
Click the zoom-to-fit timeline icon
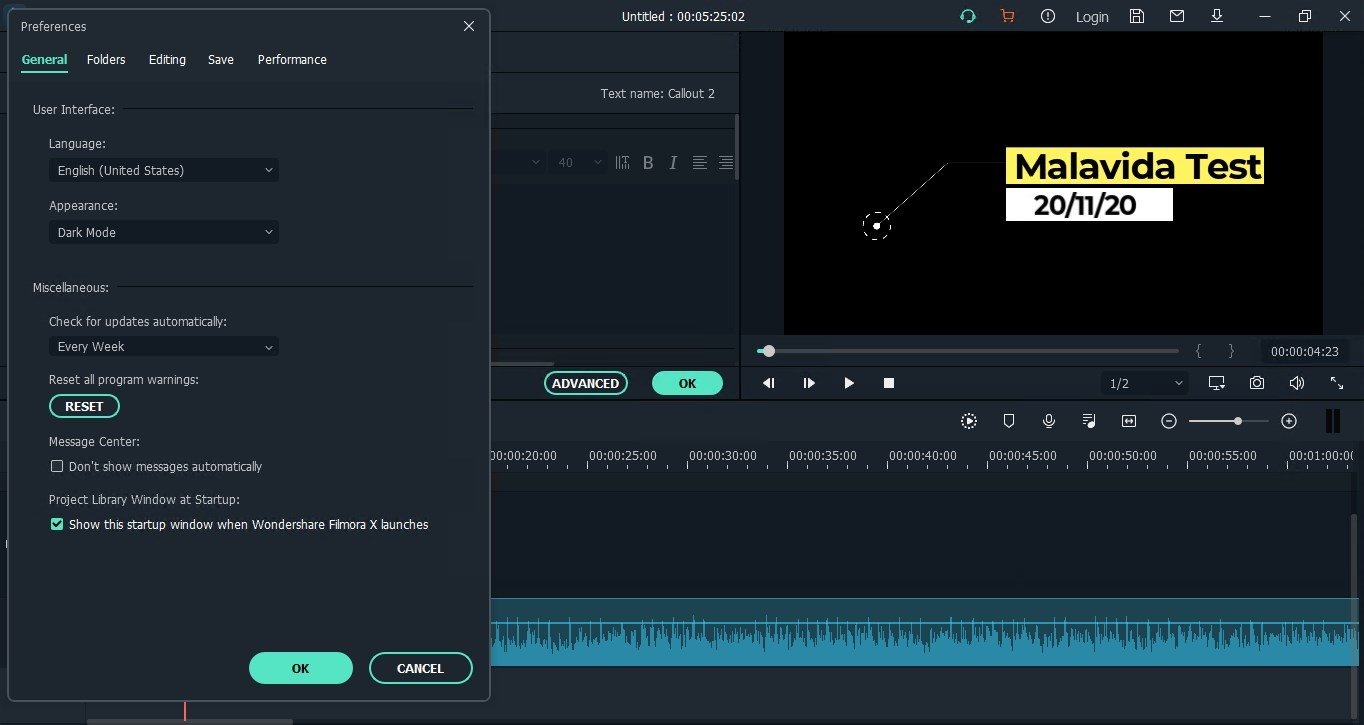(1129, 421)
